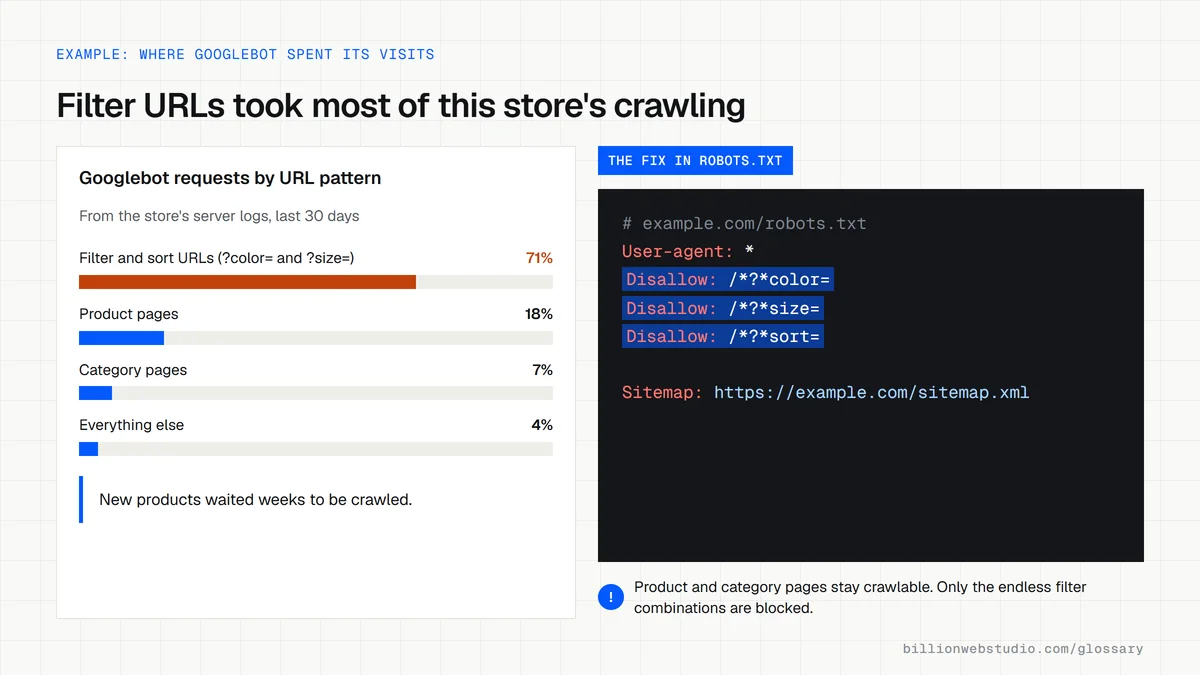Image resolution: width=1200 pixels, height=675 pixels.
Task: Click the billionwebstudio.com/glossary link
Action: tap(1023, 649)
